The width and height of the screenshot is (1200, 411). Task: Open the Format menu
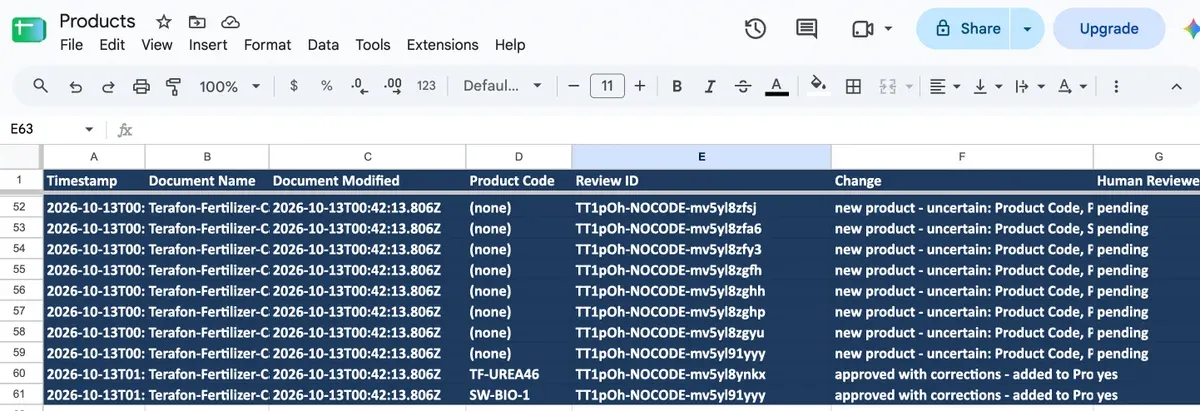268,45
